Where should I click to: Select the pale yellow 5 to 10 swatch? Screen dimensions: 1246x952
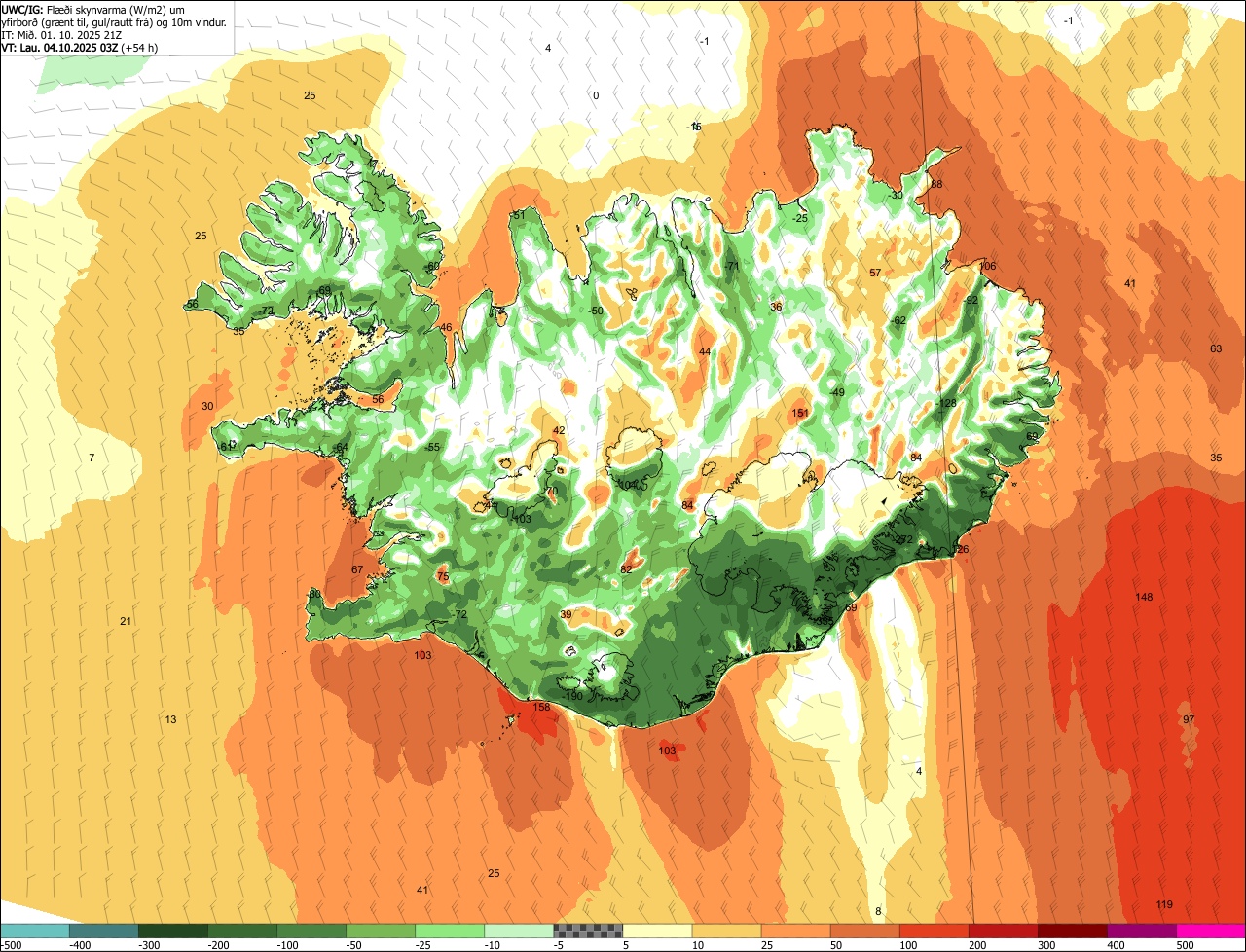[x=656, y=931]
